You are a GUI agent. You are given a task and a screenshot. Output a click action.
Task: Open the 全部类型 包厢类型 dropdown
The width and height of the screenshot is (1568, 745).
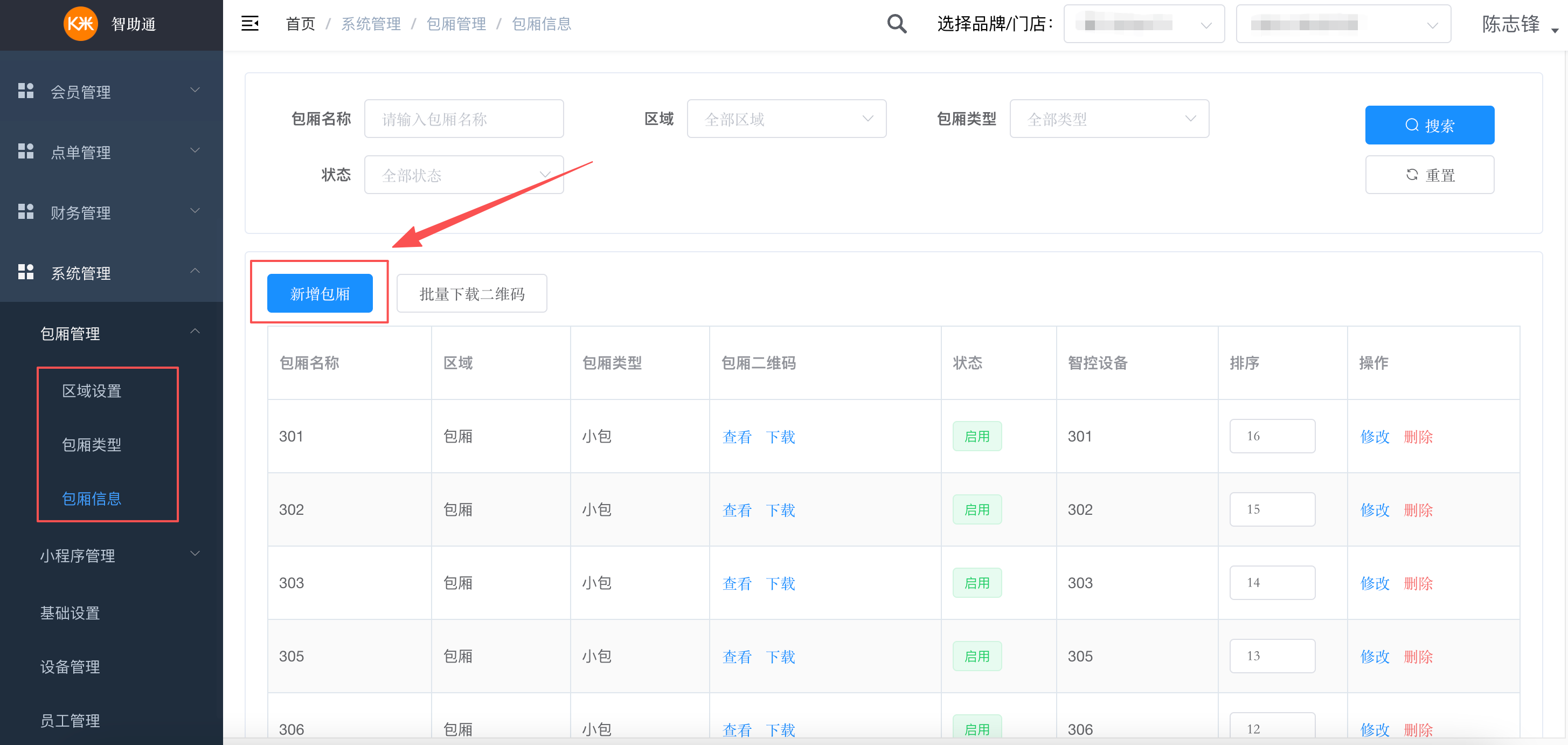tap(1108, 119)
